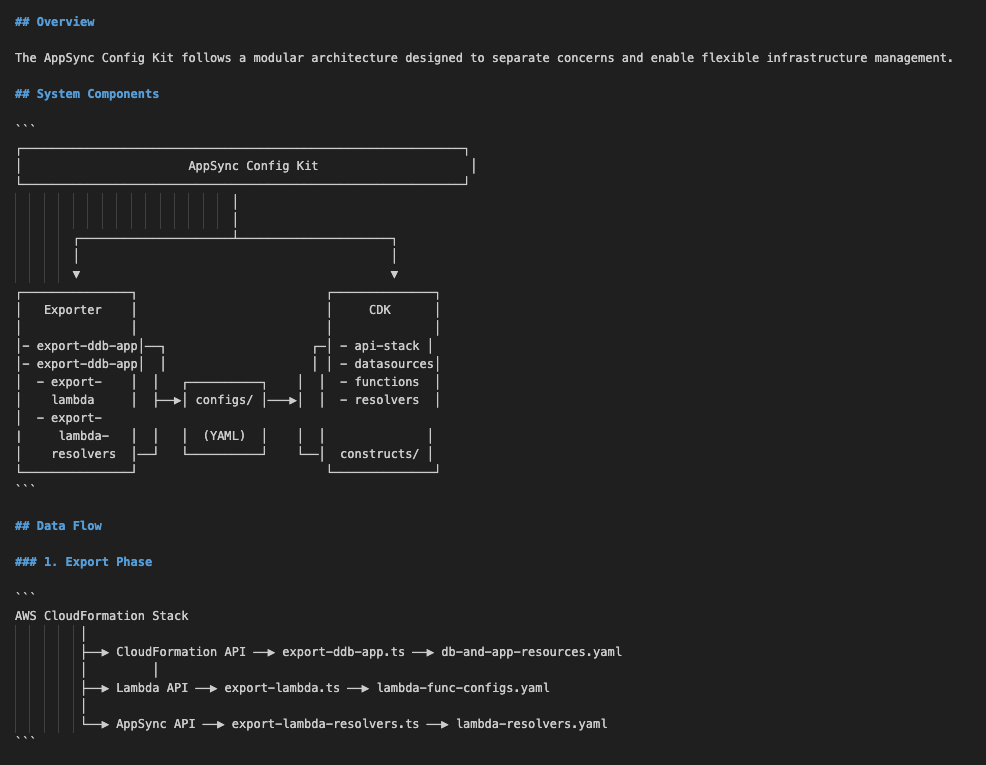Click 'CloudFormation API' in the flow diagram
The height and width of the screenshot is (765, 986).
181,652
